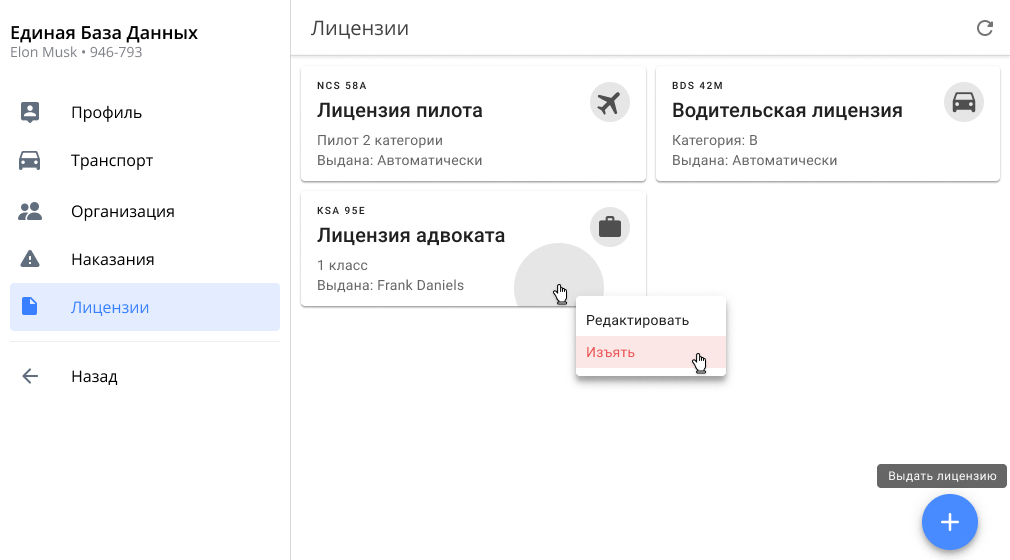Viewport: 1010px width, 560px height.
Task: Click the briefcase icon on lawyer license
Action: [x=609, y=227]
